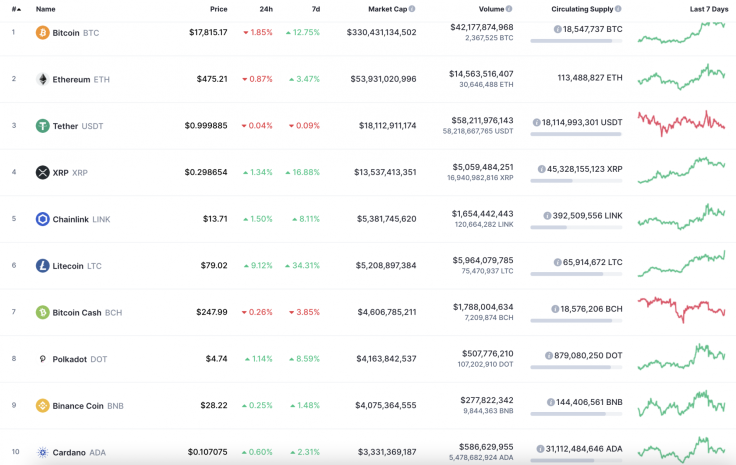Click Bitcoin market cap $330,431,134,502
This screenshot has width=736, height=465.
(x=381, y=32)
